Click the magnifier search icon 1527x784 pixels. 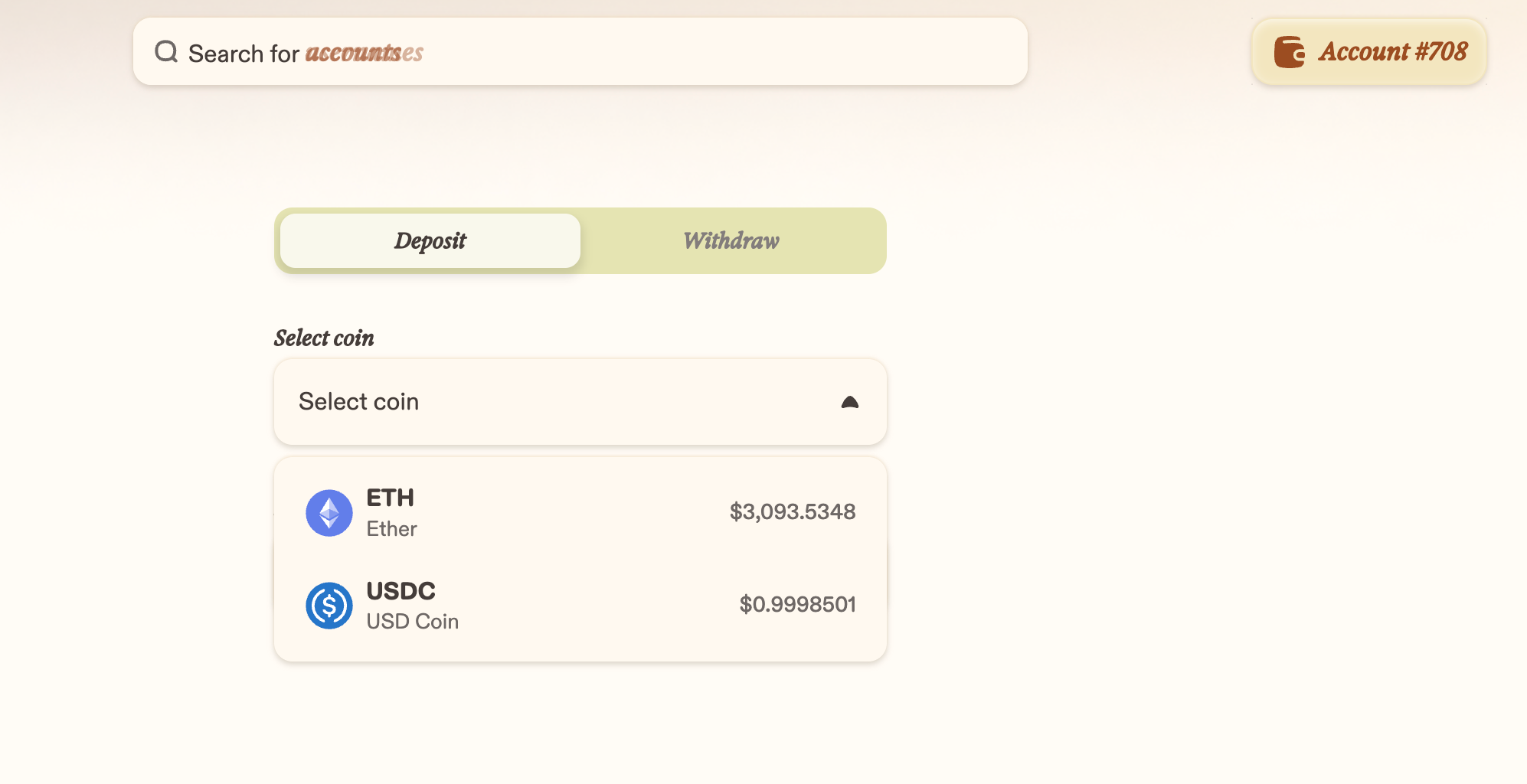[x=166, y=52]
